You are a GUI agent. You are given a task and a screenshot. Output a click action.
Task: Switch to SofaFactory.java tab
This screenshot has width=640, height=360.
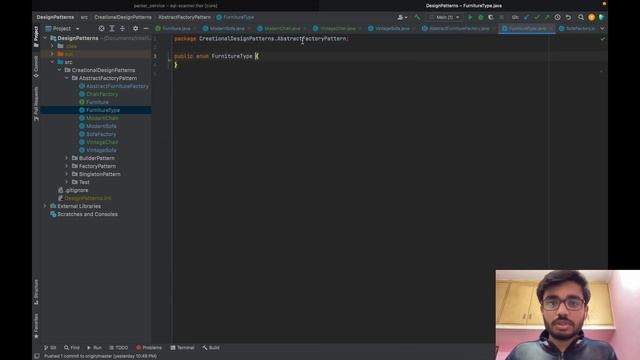577,29
